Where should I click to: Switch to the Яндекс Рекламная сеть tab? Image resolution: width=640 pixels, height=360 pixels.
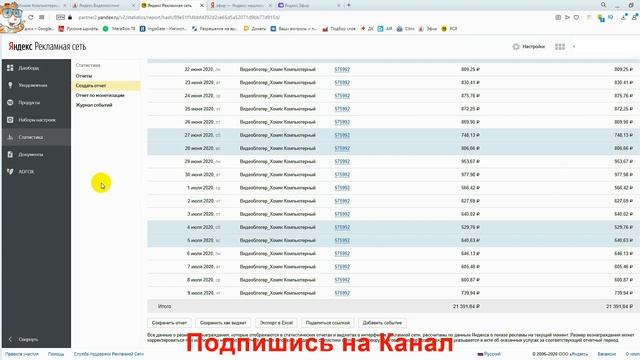click(x=169, y=5)
